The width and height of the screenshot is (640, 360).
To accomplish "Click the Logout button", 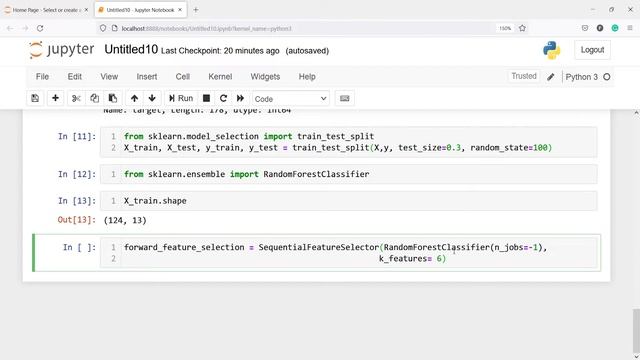I will 592,50.
